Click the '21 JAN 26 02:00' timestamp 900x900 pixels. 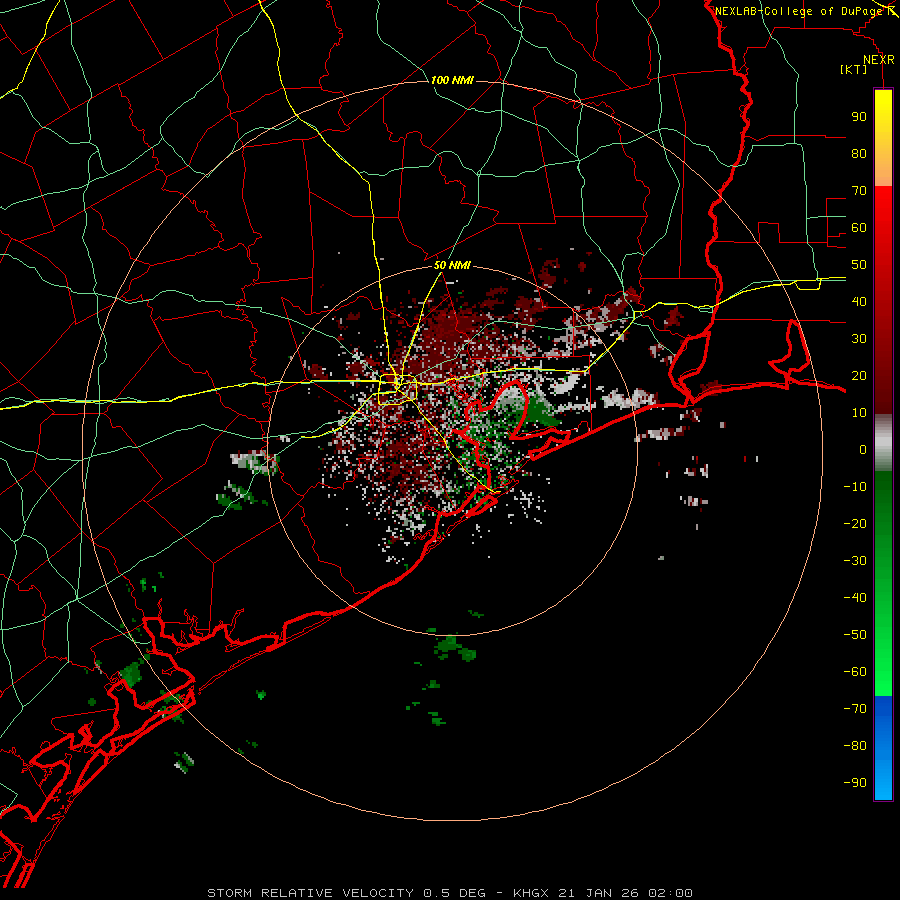pyautogui.click(x=626, y=893)
